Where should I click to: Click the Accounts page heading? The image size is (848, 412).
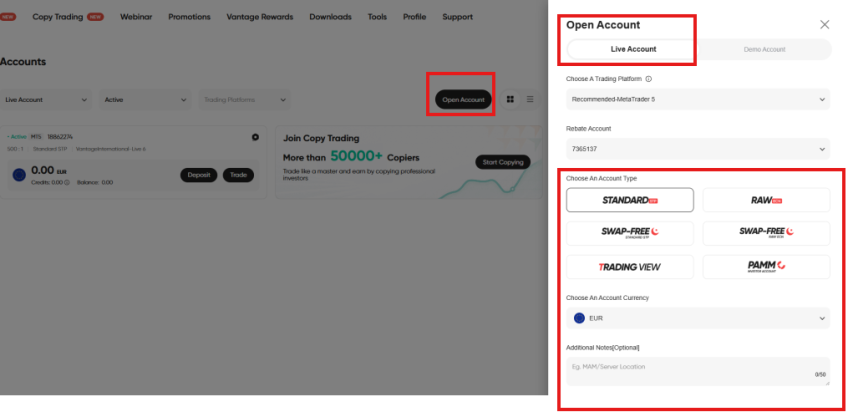pyautogui.click(x=23, y=62)
